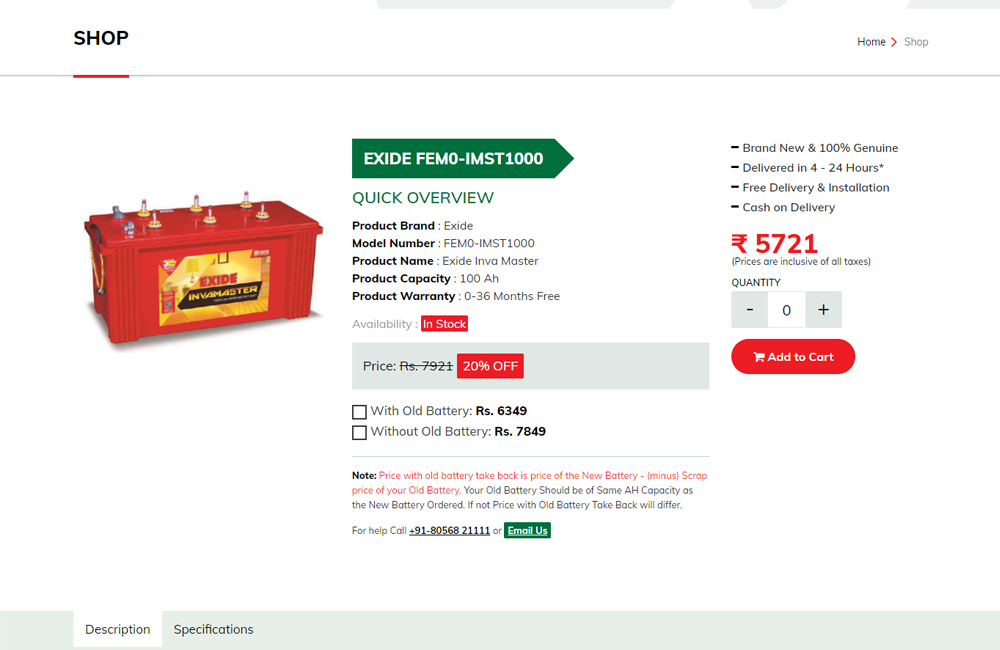1000x650 pixels.
Task: Decrease quantity with the minus button
Action: (x=749, y=309)
